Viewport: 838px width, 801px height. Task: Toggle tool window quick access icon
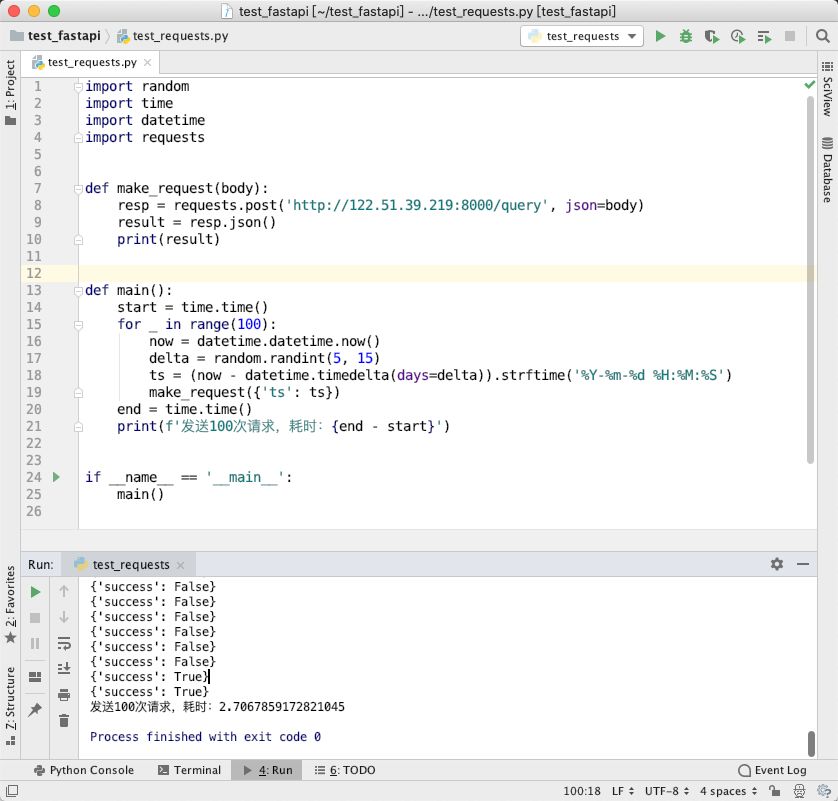12,790
